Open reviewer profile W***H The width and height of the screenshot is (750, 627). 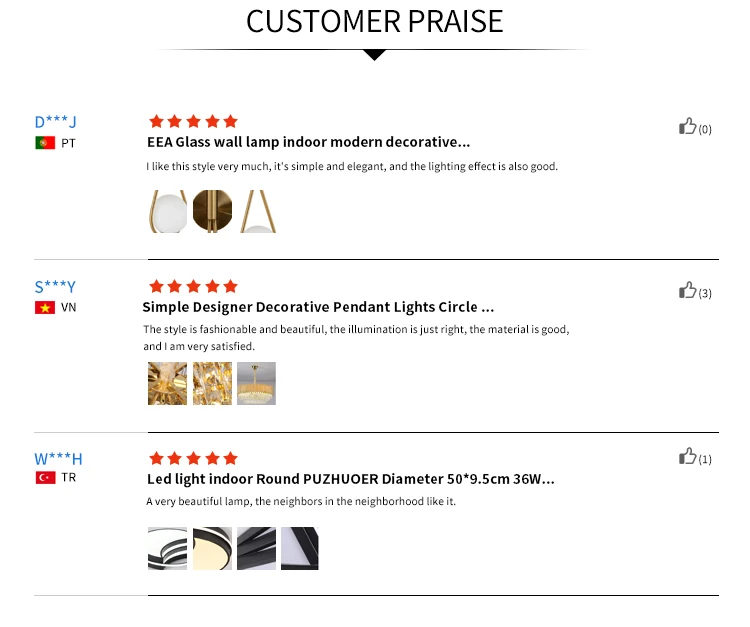[x=58, y=459]
